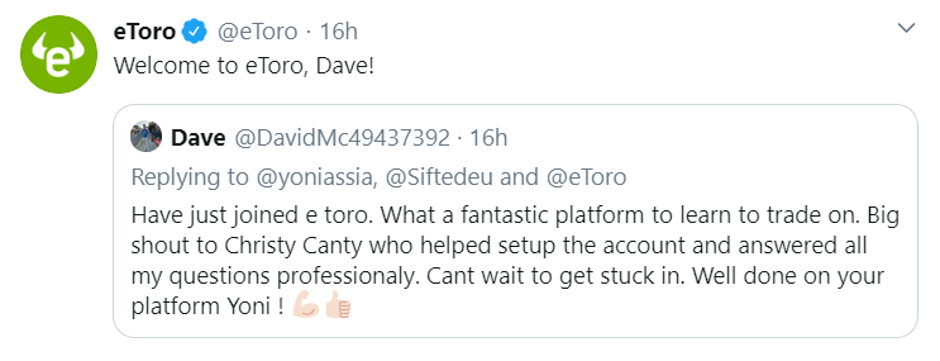Open the tweet options chevron menu
940x361 pixels.
point(906,28)
